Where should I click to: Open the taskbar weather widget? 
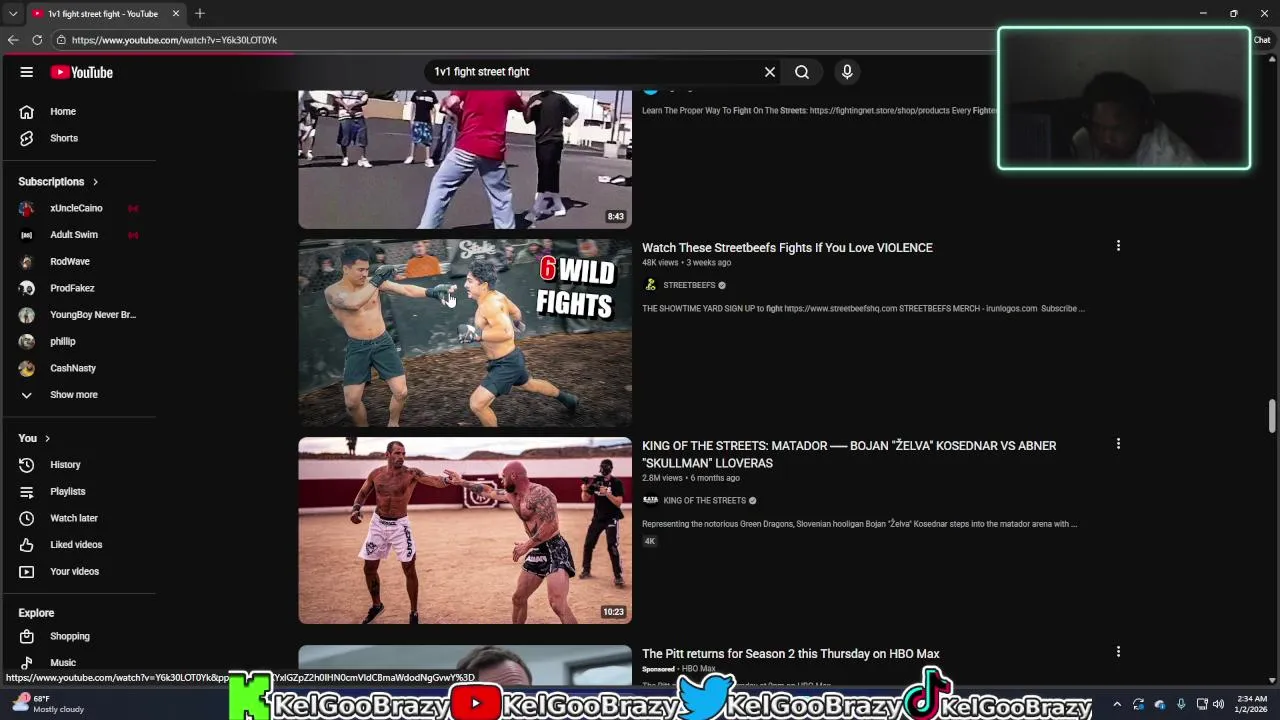(x=48, y=704)
